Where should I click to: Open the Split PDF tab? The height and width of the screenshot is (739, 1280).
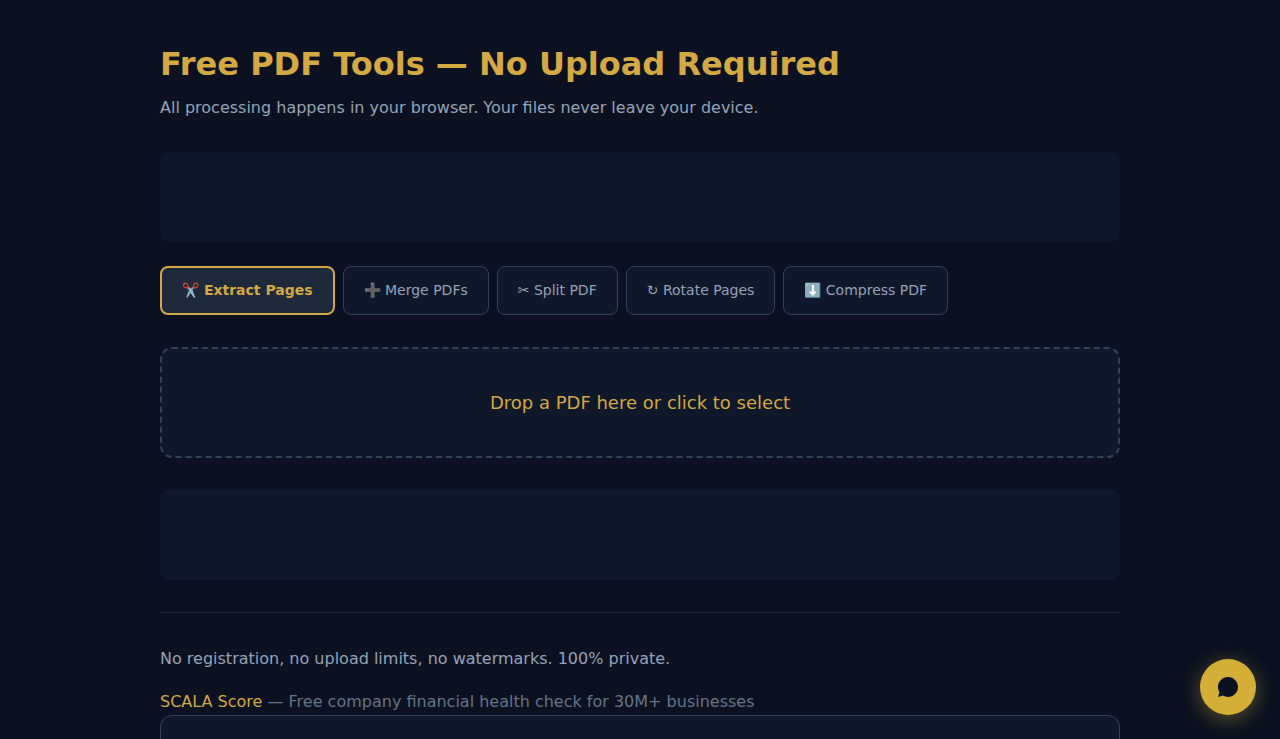click(x=557, y=290)
